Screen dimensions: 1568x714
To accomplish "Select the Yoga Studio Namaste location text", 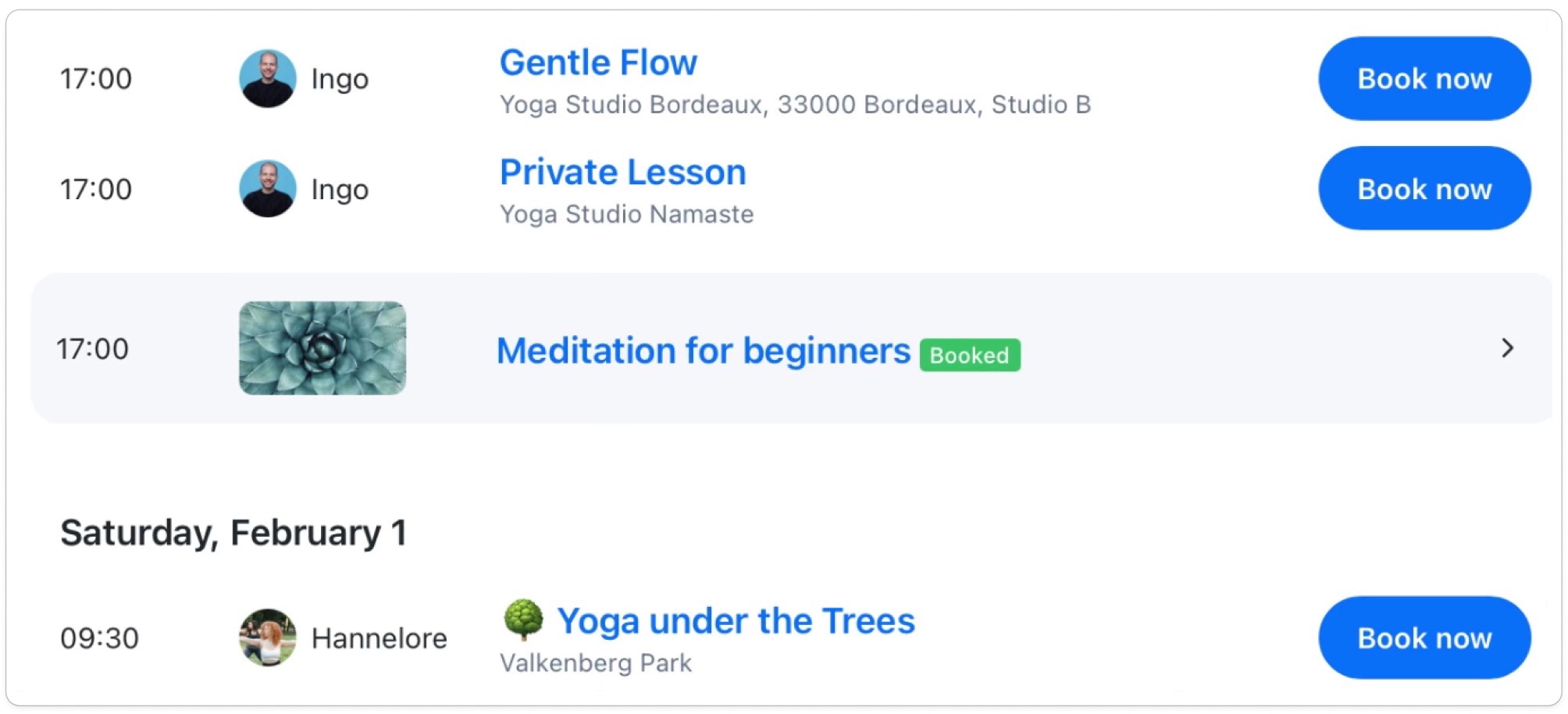I will tap(626, 214).
